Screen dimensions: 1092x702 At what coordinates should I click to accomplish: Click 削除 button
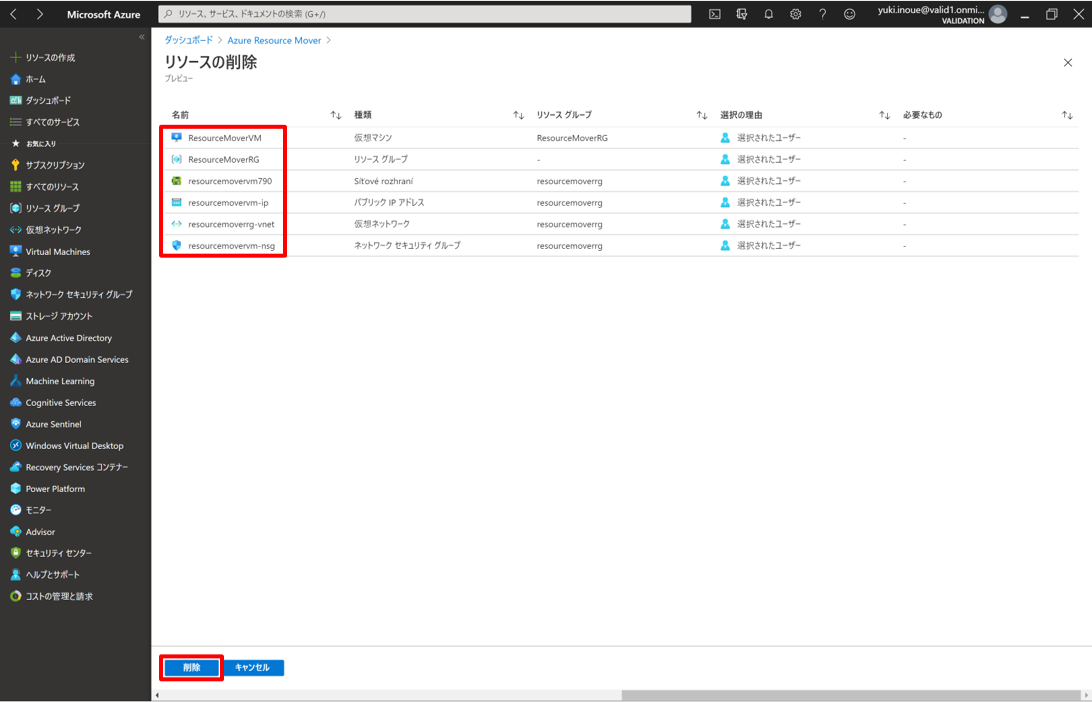tap(192, 667)
